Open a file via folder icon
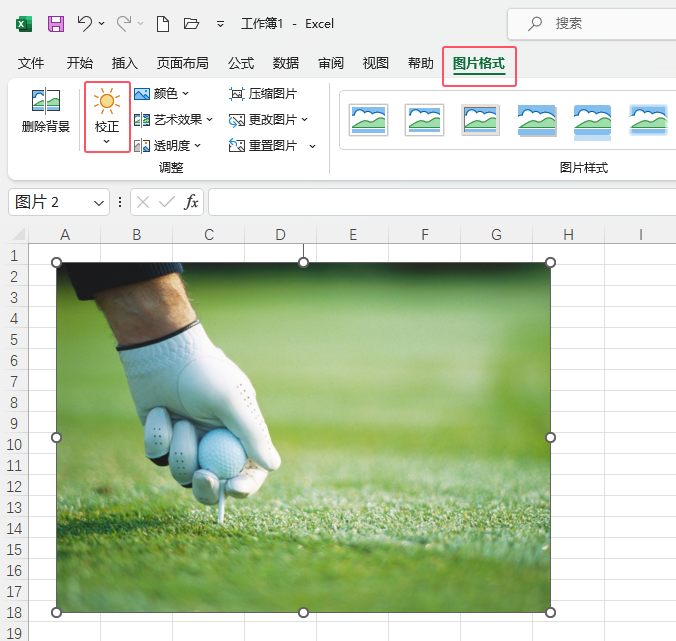This screenshot has height=641, width=676. (x=191, y=24)
